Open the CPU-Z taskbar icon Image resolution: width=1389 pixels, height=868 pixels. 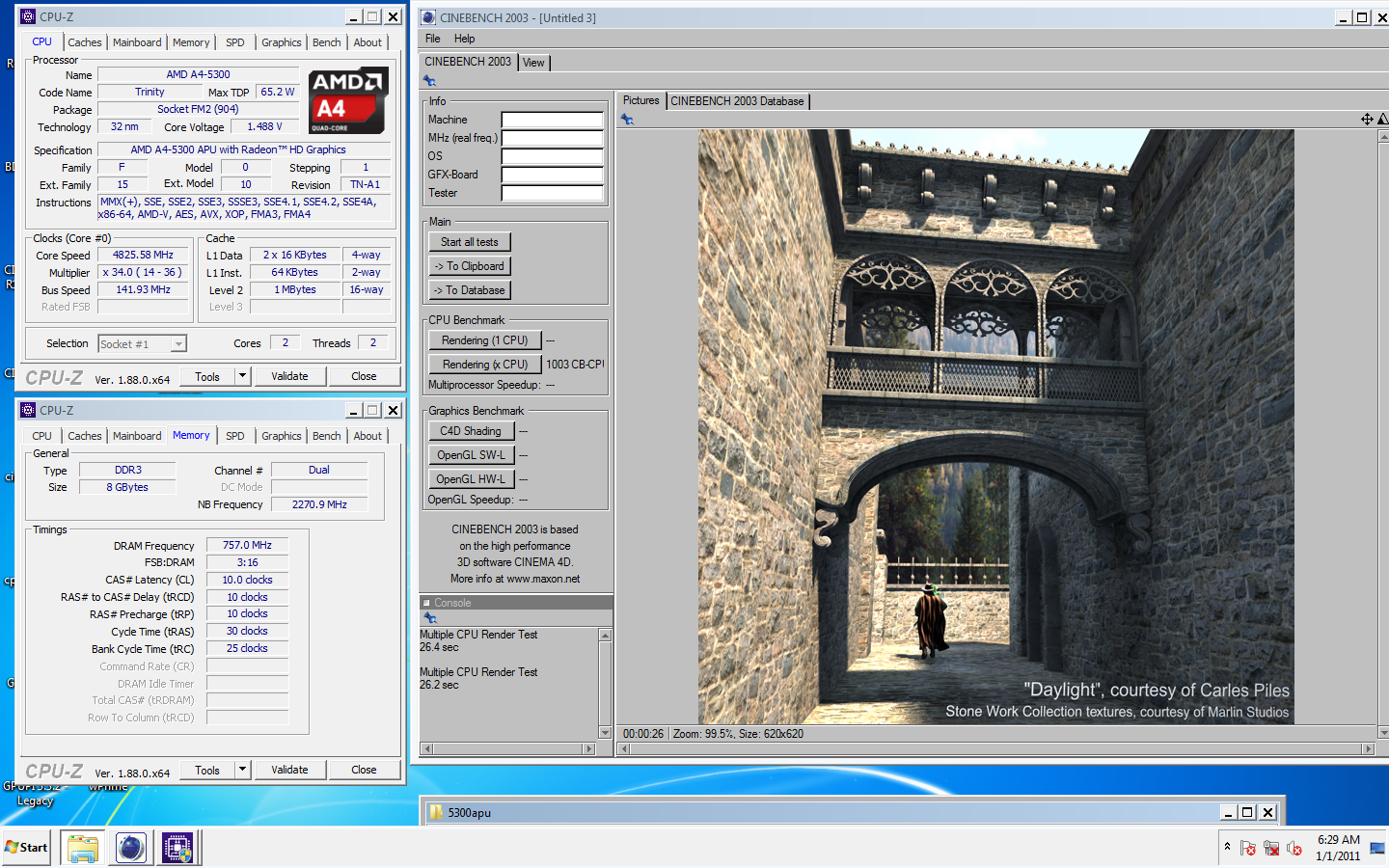coord(177,848)
